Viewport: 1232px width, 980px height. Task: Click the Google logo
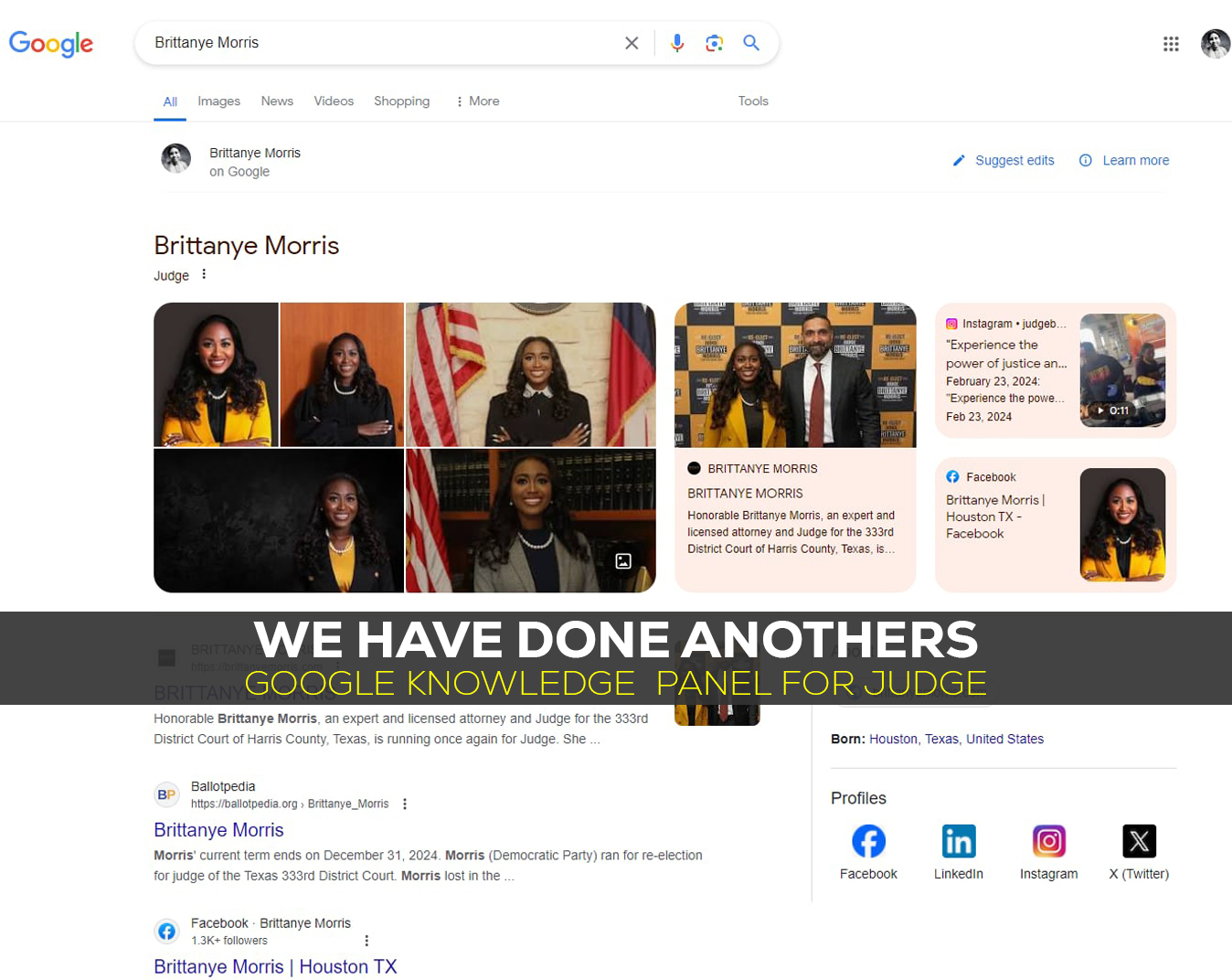(51, 44)
